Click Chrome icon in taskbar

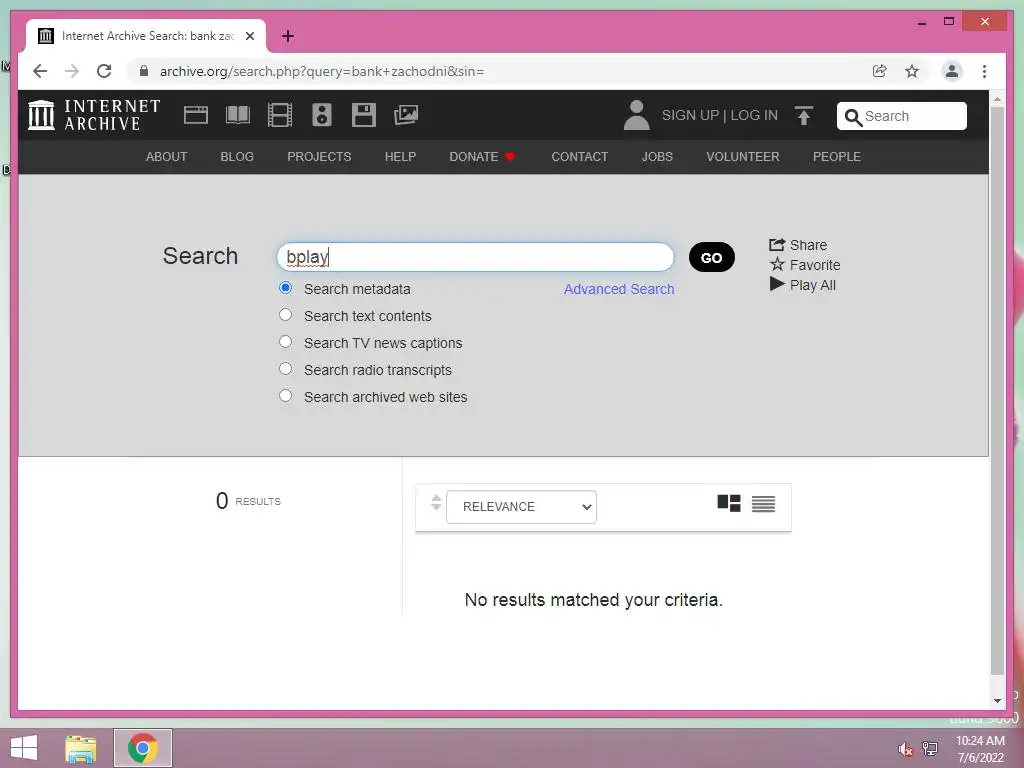pos(142,748)
